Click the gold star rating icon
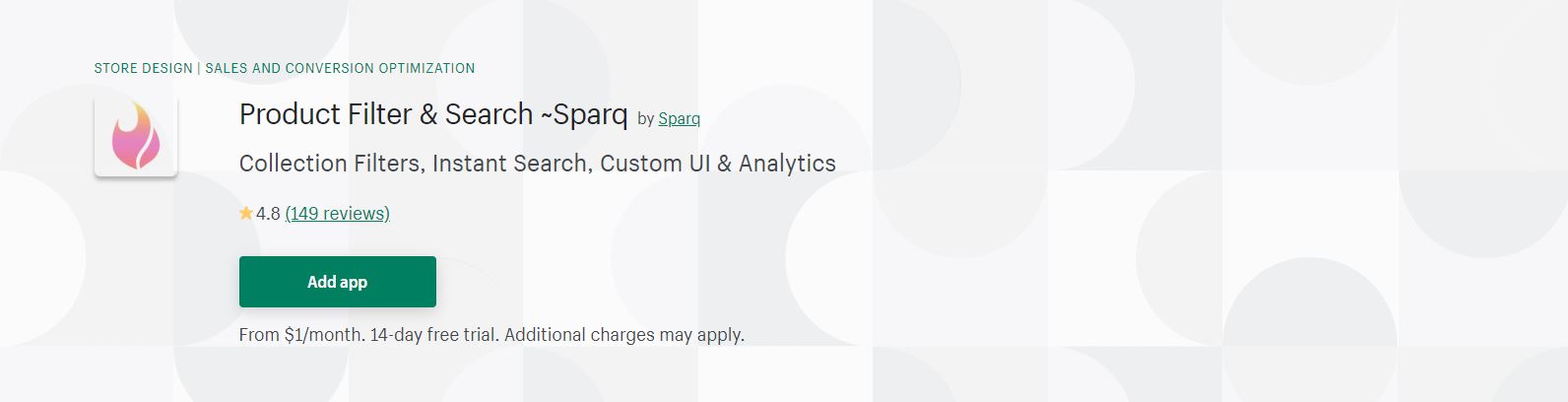 coord(246,213)
